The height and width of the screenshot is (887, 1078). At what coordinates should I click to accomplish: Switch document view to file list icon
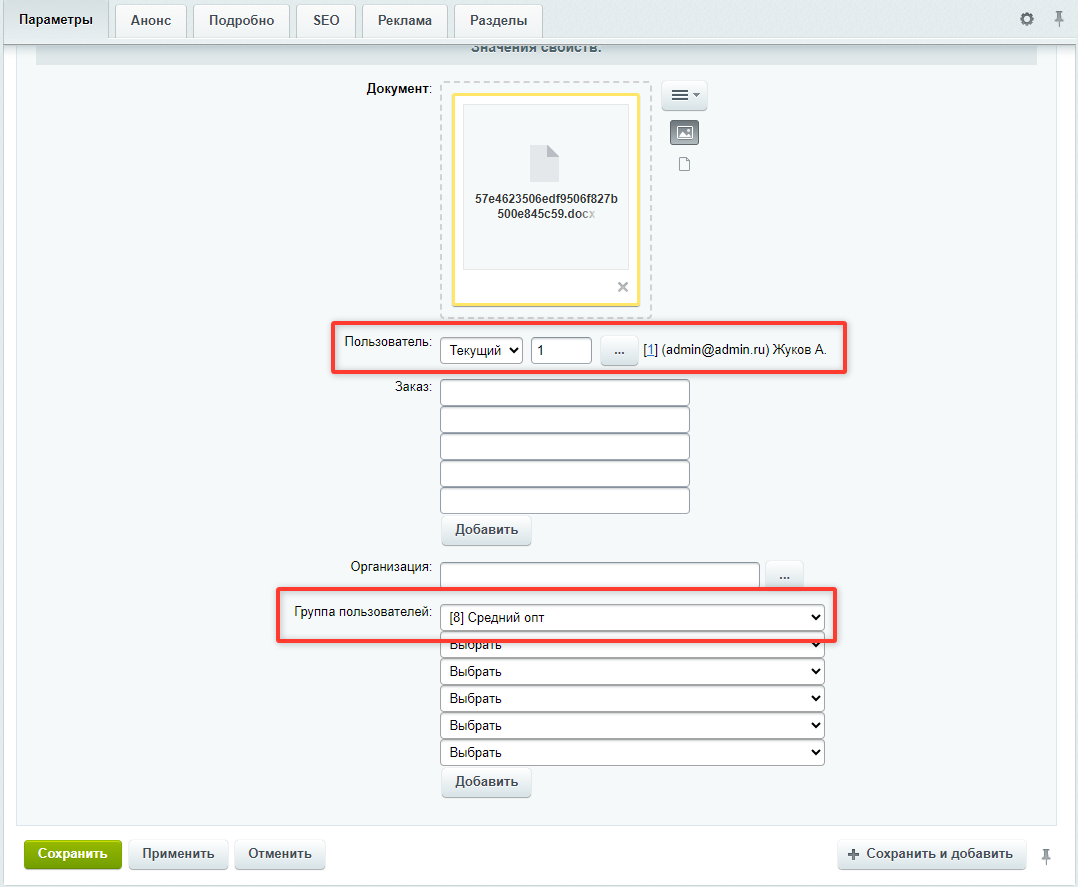[685, 164]
